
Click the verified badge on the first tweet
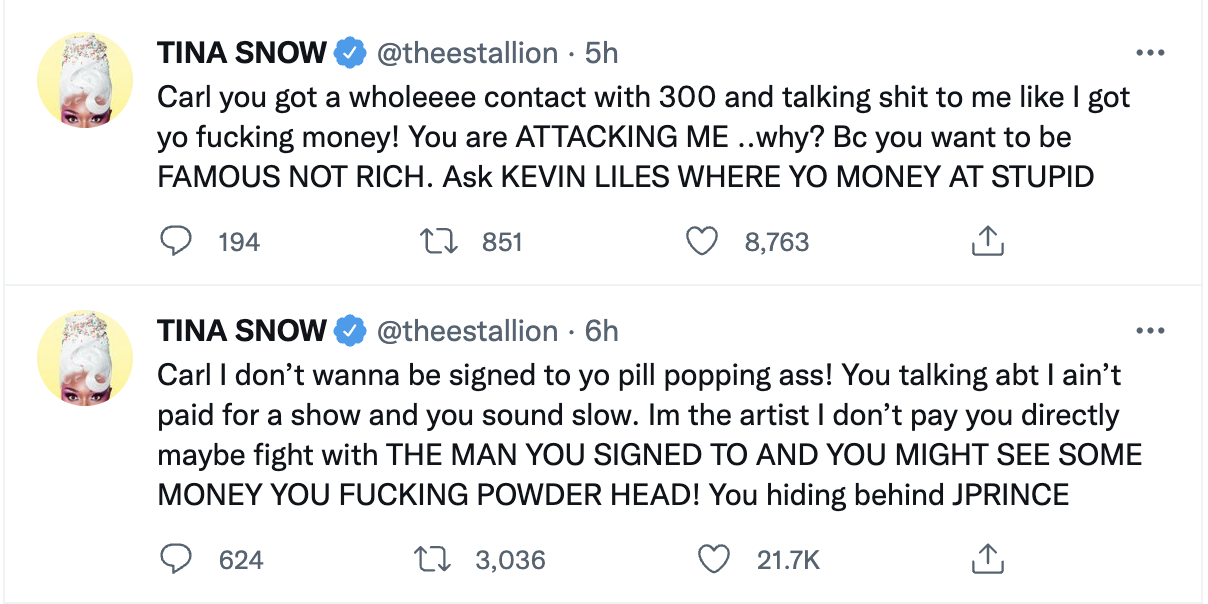click(x=350, y=53)
